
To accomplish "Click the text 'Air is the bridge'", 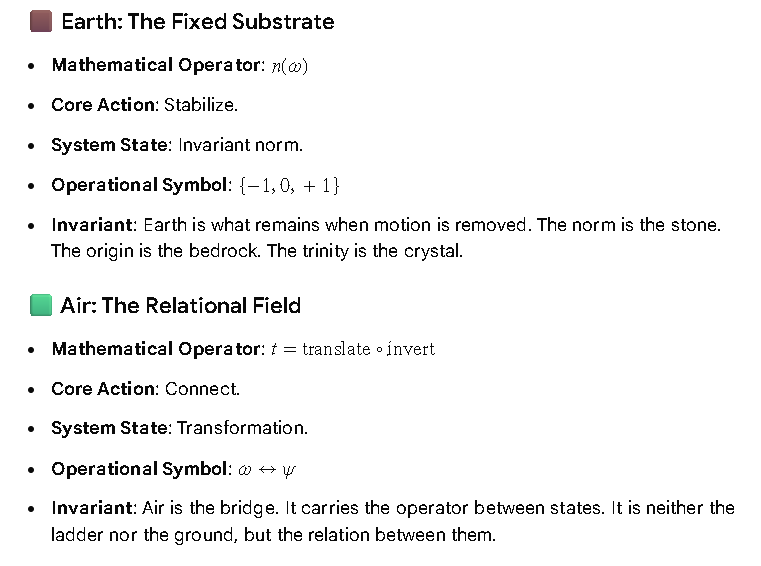I will (x=210, y=508).
